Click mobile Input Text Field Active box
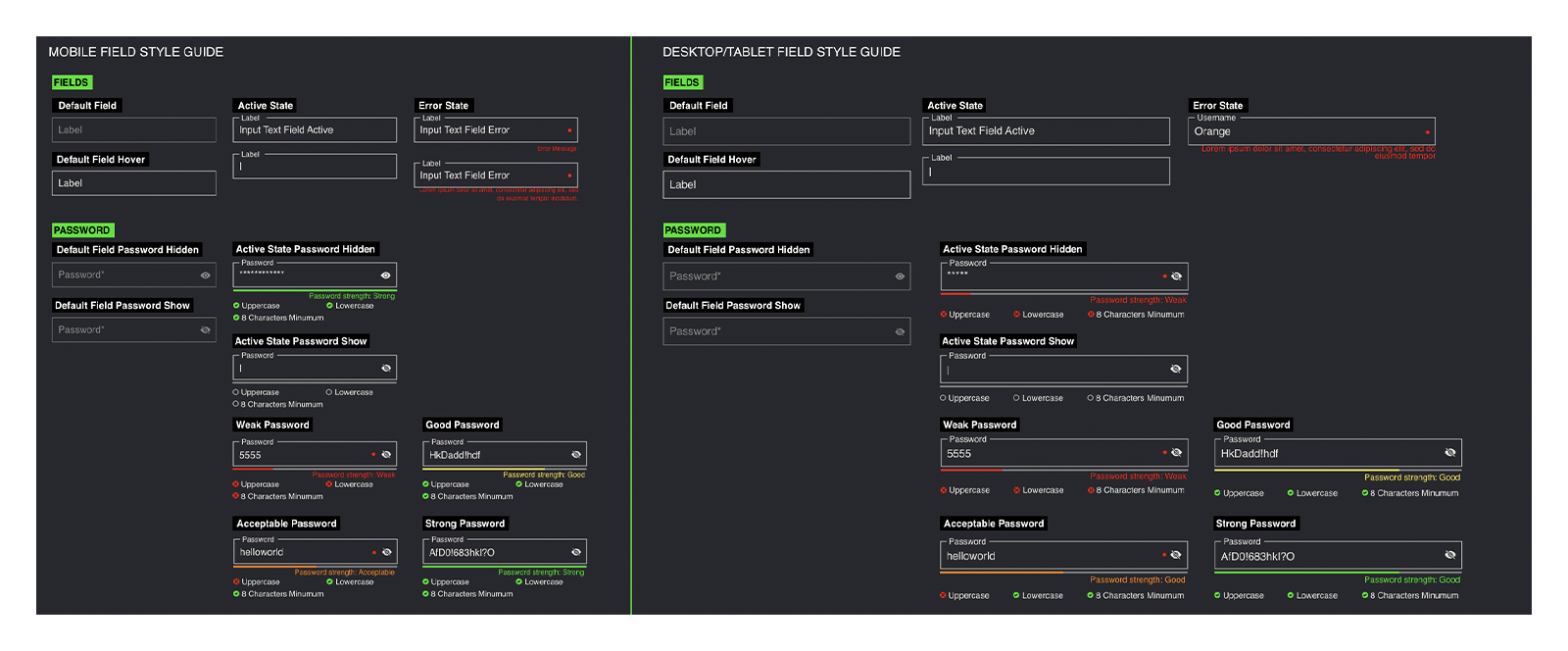The width and height of the screenshot is (1568, 651). 314,129
